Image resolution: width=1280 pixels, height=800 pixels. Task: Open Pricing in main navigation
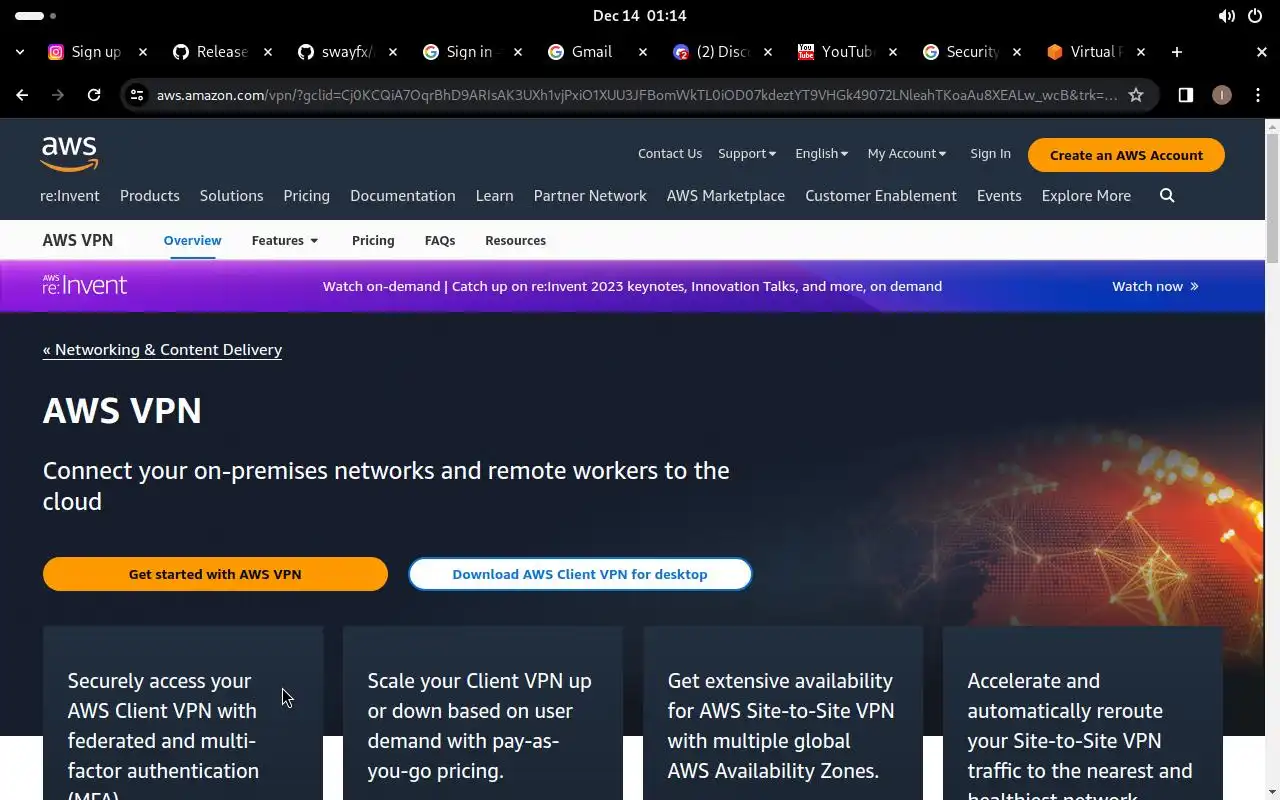click(x=306, y=196)
